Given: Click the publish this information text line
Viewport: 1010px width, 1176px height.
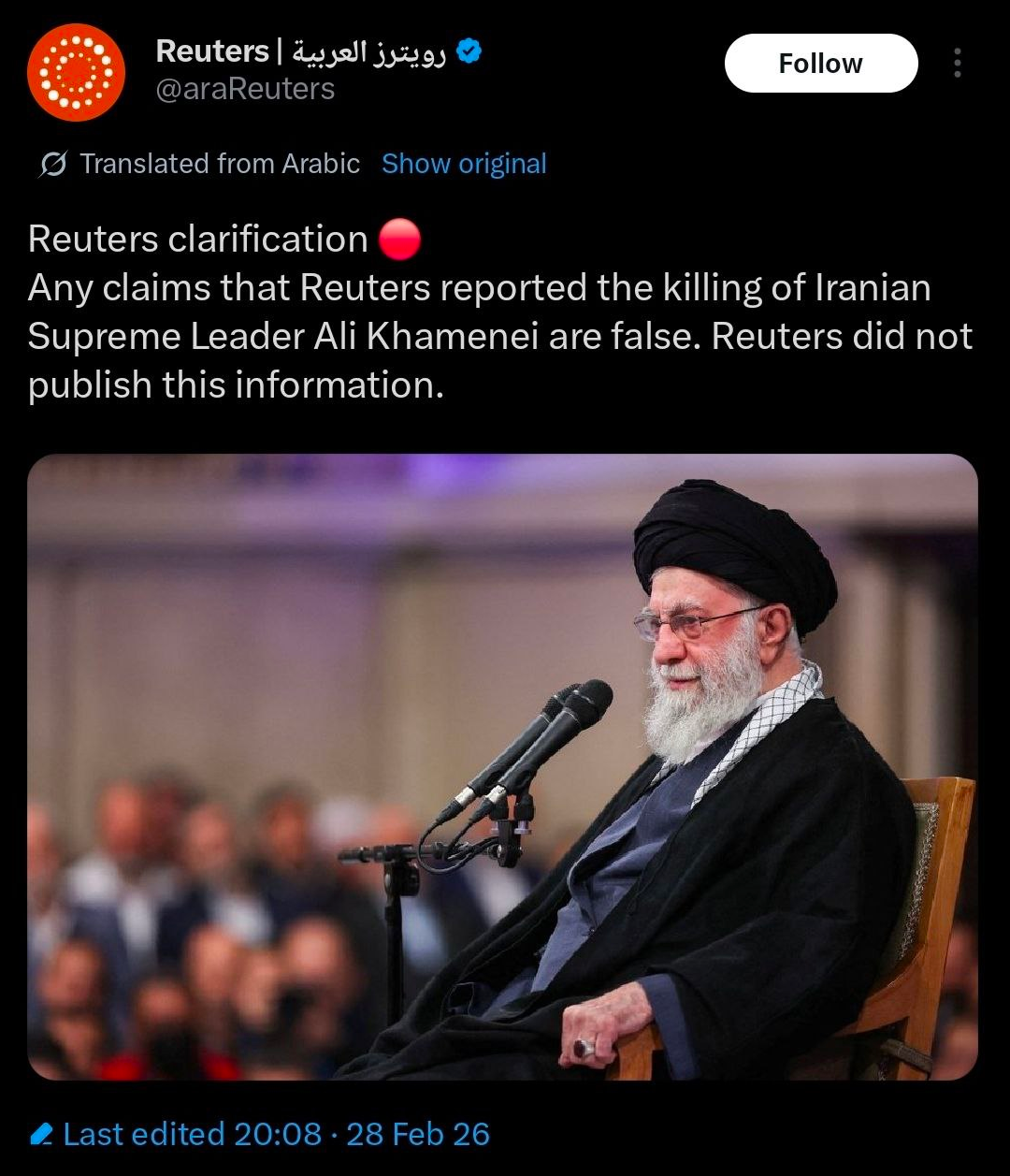Looking at the screenshot, I should point(236,385).
